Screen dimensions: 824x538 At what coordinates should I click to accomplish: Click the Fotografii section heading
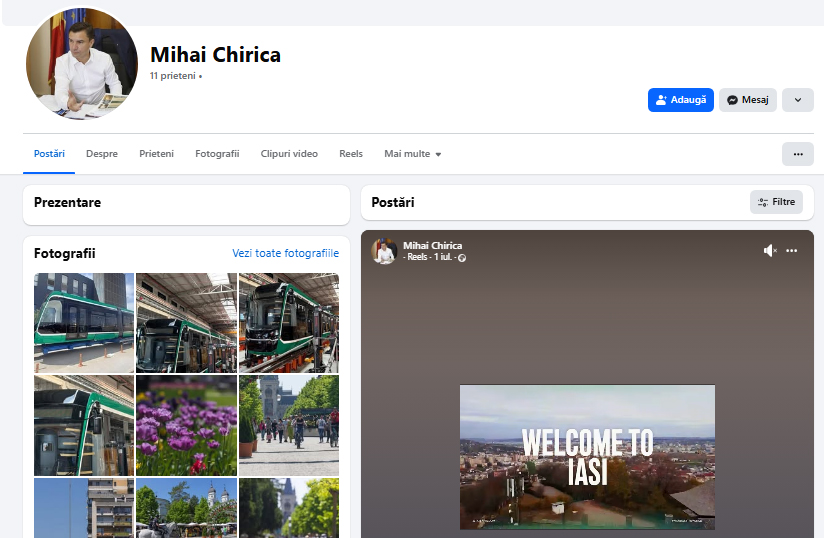click(x=65, y=253)
